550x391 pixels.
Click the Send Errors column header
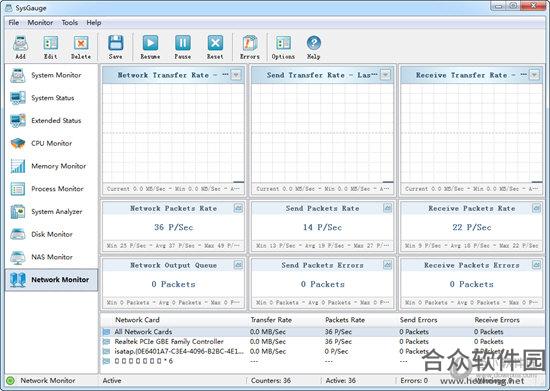[x=418, y=320]
